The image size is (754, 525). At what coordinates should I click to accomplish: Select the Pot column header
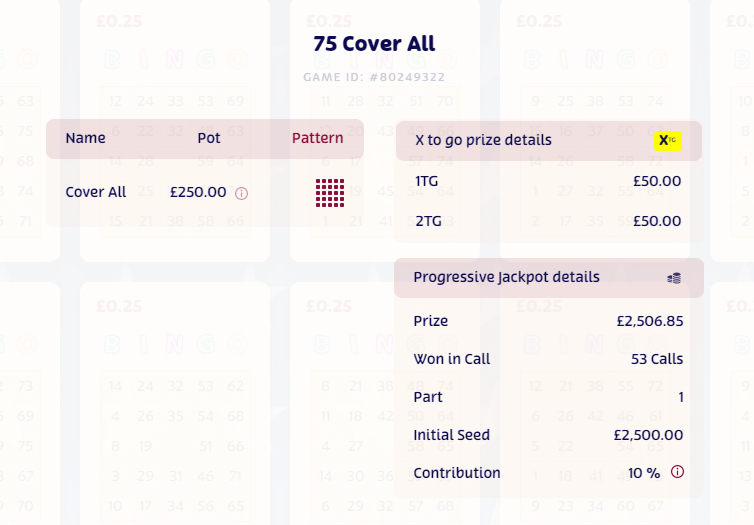tap(209, 138)
